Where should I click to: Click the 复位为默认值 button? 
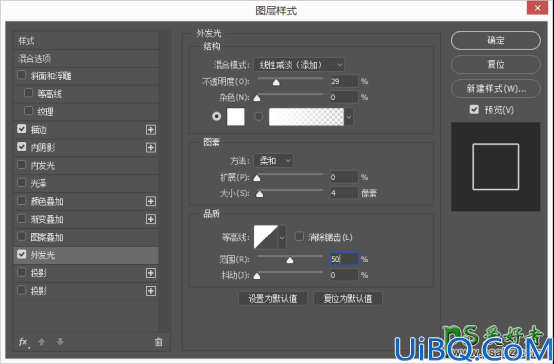point(348,299)
